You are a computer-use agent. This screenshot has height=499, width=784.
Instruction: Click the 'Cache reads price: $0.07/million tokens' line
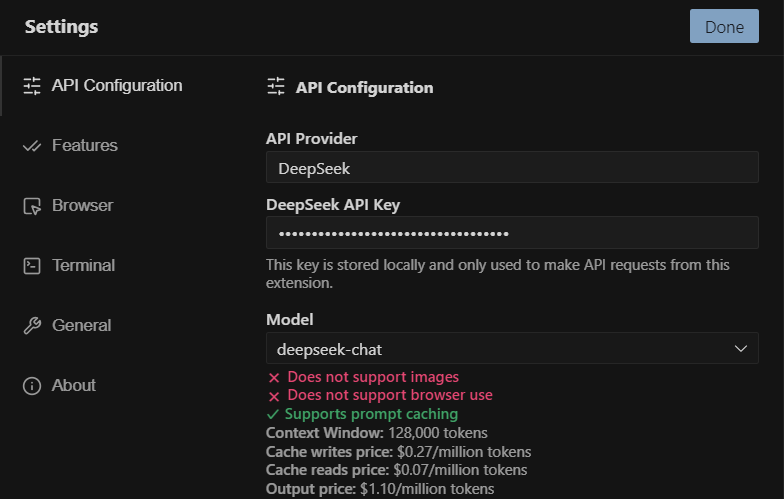pyautogui.click(x=396, y=470)
